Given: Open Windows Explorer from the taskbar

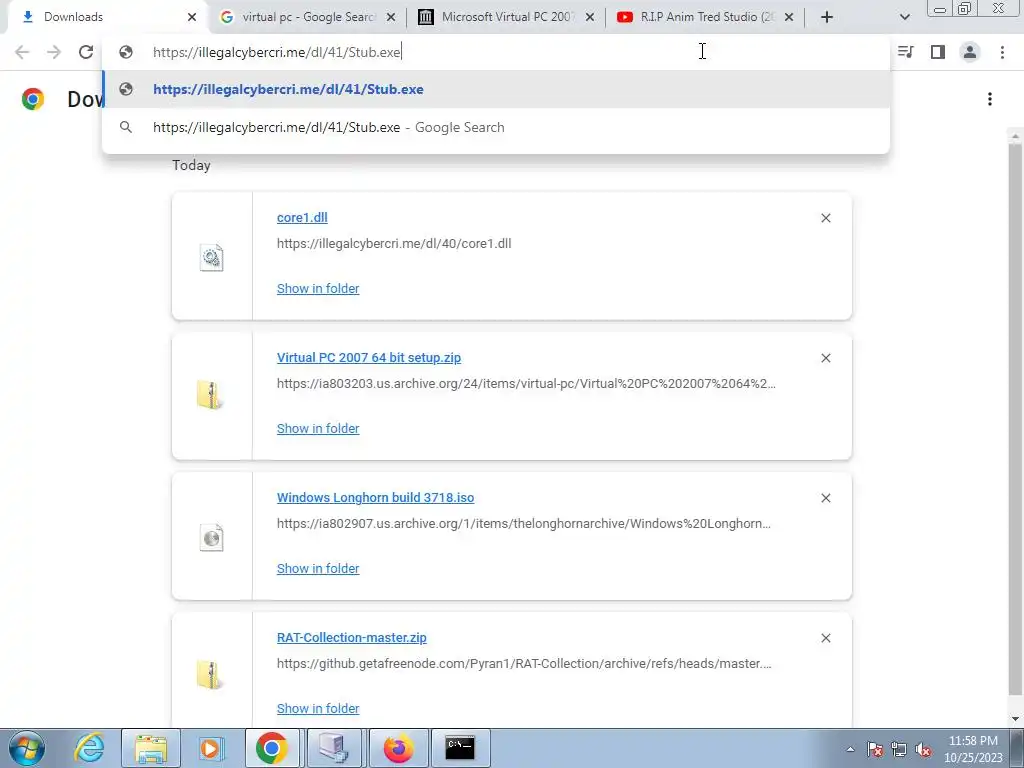Looking at the screenshot, I should click(x=151, y=748).
